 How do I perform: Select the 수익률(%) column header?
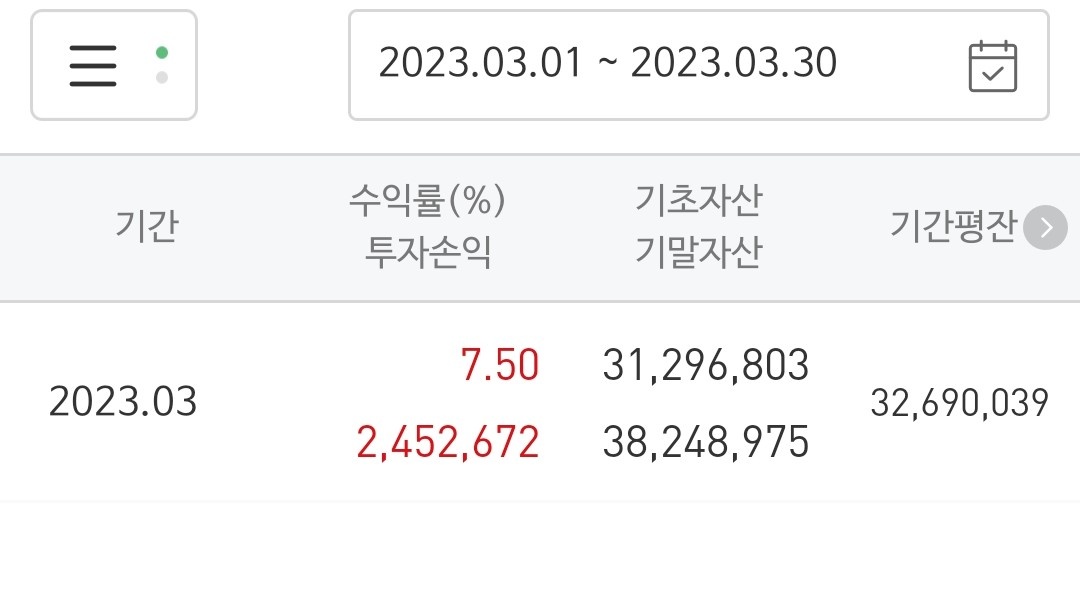(427, 201)
